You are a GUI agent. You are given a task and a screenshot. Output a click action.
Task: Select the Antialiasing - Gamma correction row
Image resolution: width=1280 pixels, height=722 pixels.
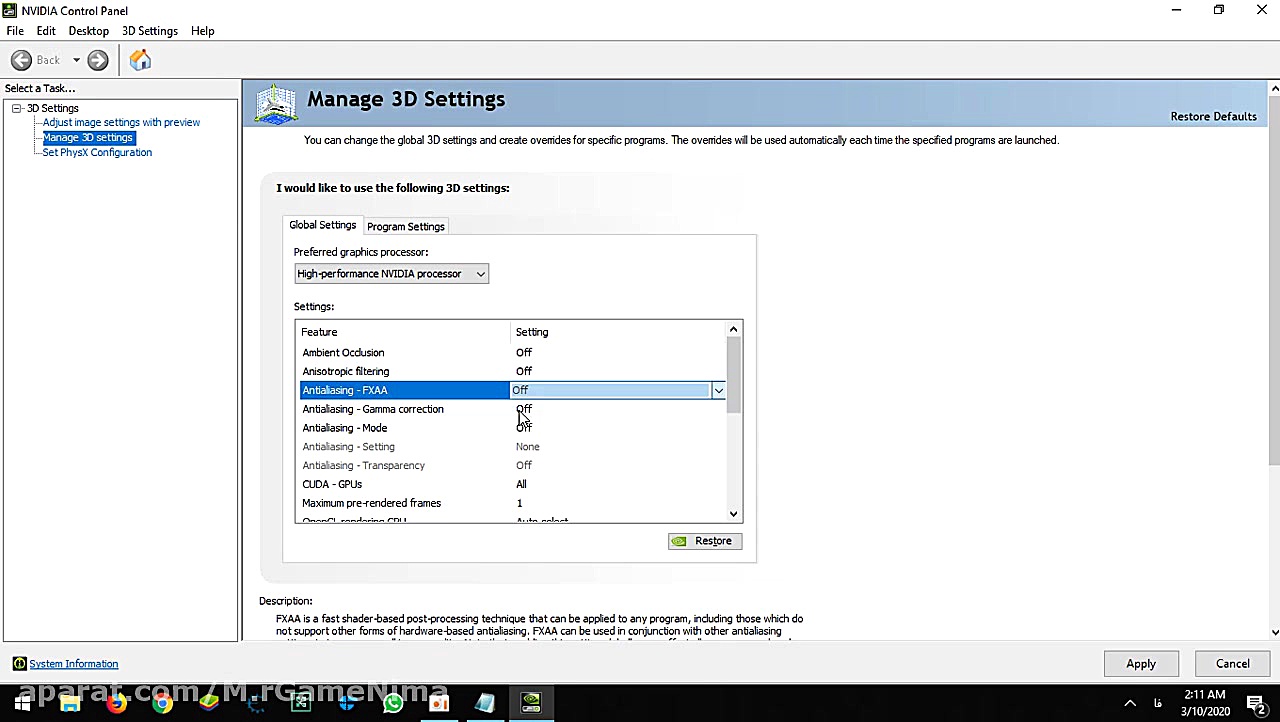click(x=512, y=409)
